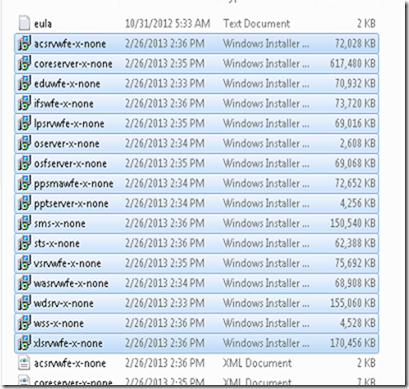Click the sts-x-none file name
409x389 pixels.
coord(57,243)
